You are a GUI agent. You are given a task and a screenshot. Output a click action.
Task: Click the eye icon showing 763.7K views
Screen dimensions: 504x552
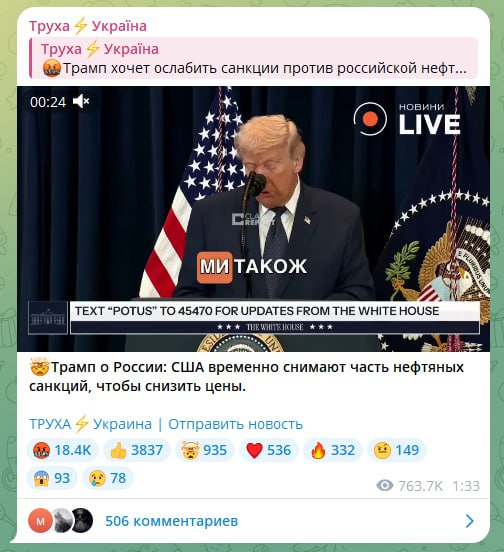tap(385, 486)
